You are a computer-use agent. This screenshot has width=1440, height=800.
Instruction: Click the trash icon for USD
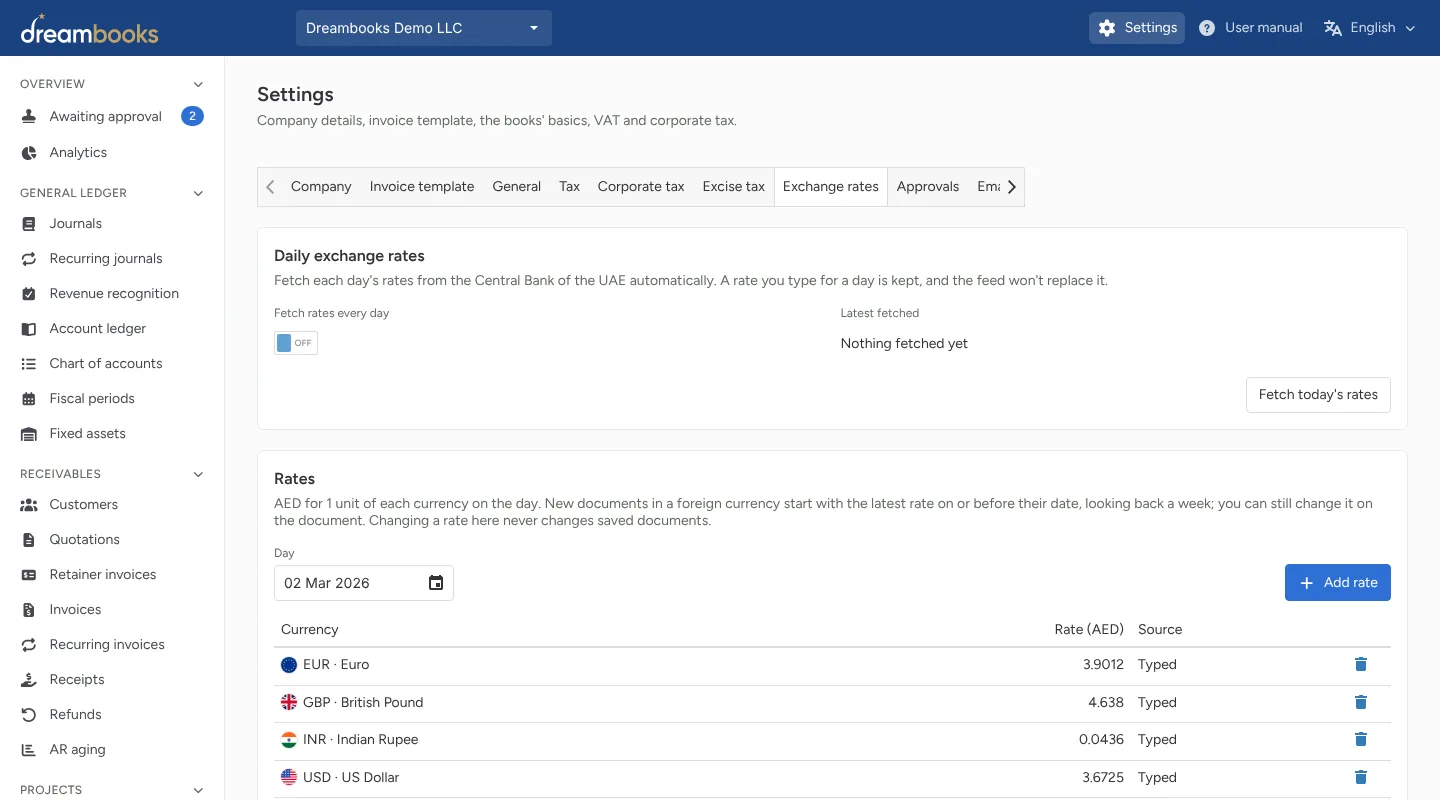click(1360, 777)
